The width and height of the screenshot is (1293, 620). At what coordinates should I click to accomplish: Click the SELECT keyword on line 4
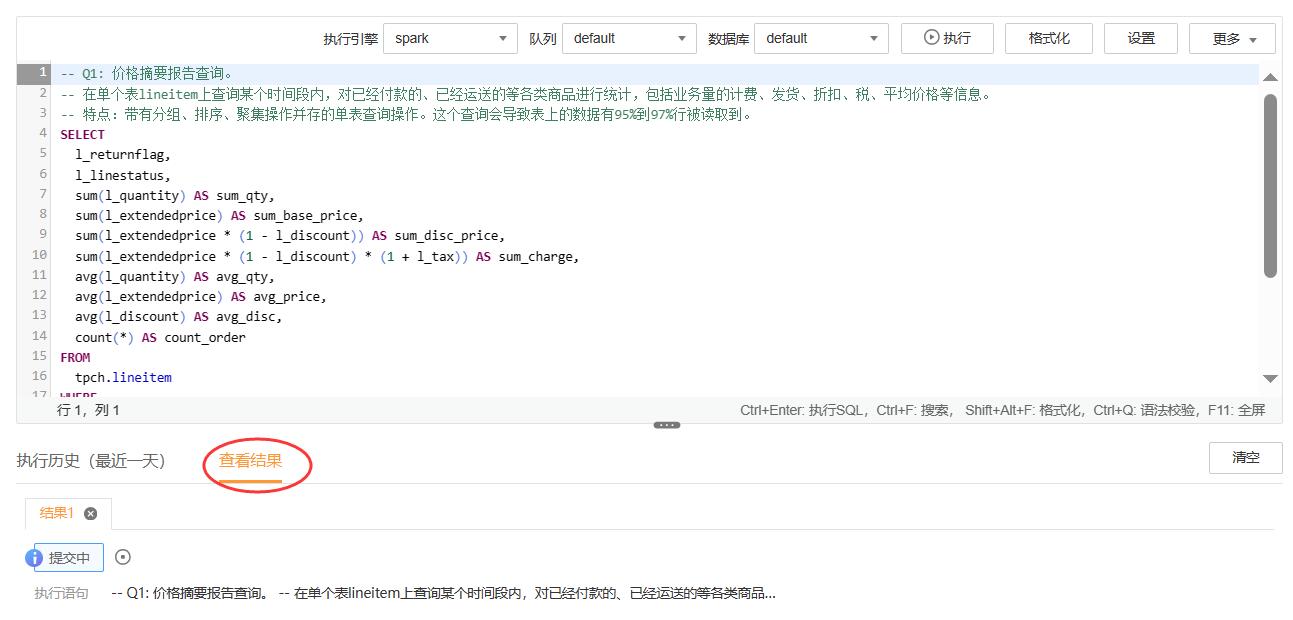pyautogui.click(x=82, y=134)
